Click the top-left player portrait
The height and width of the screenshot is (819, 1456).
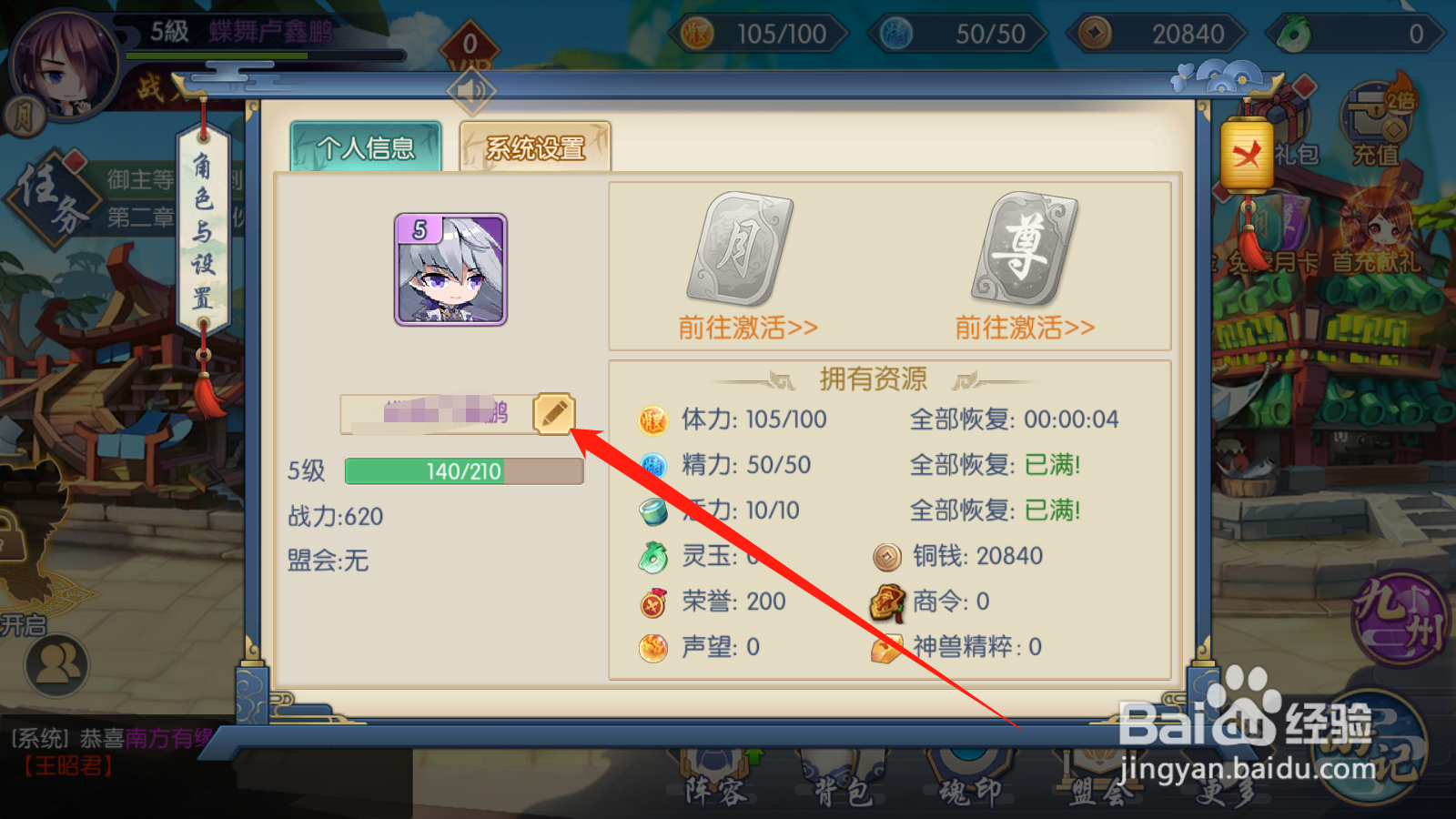point(66,66)
